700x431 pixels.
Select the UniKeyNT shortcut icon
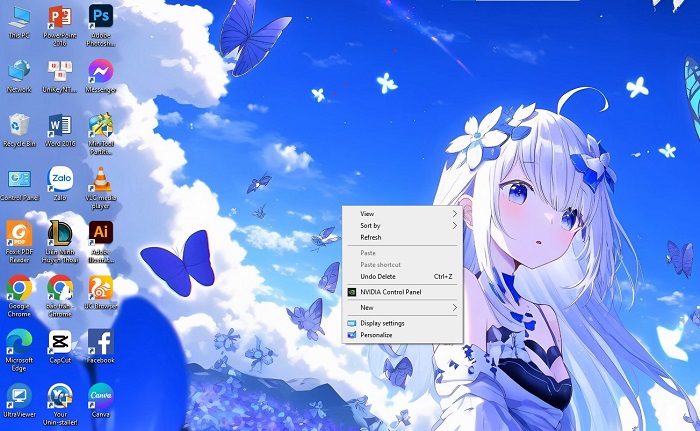[x=60, y=76]
